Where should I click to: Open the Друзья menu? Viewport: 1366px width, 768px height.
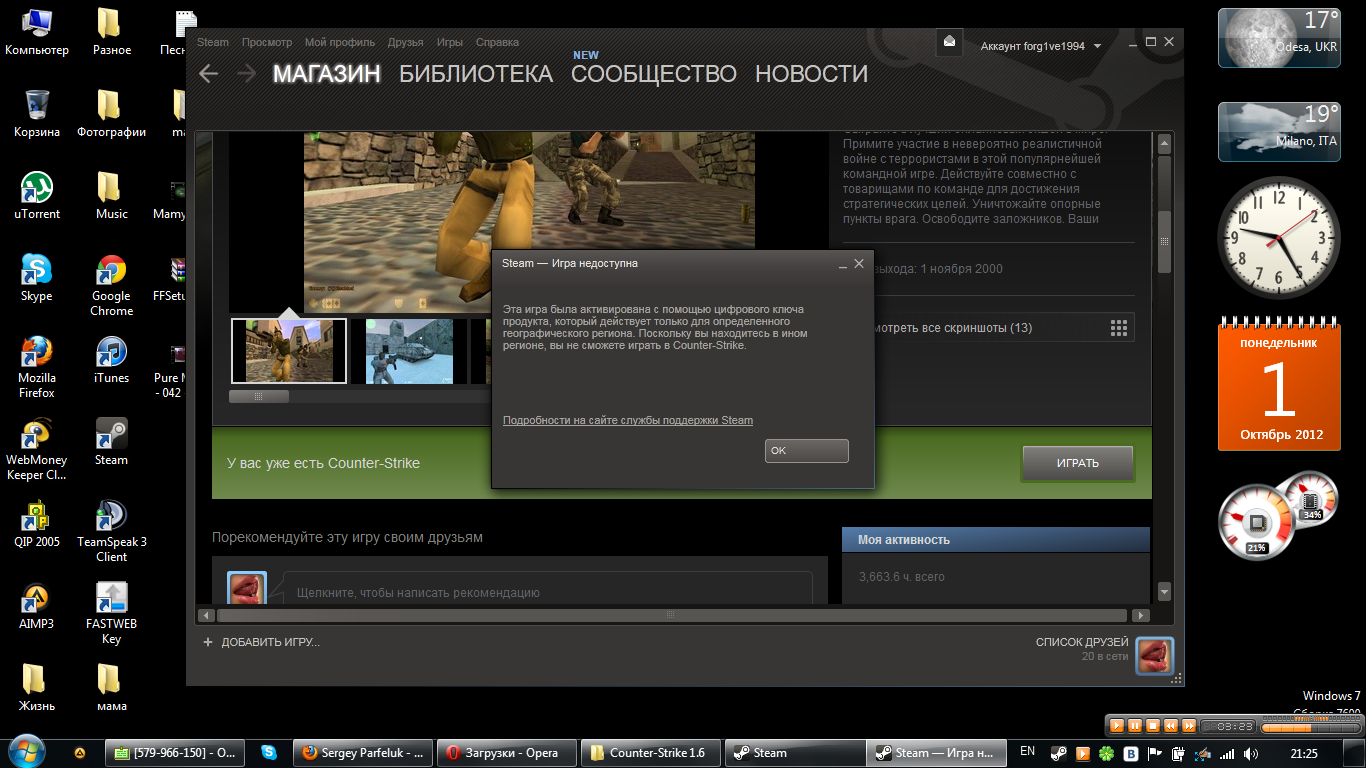405,42
